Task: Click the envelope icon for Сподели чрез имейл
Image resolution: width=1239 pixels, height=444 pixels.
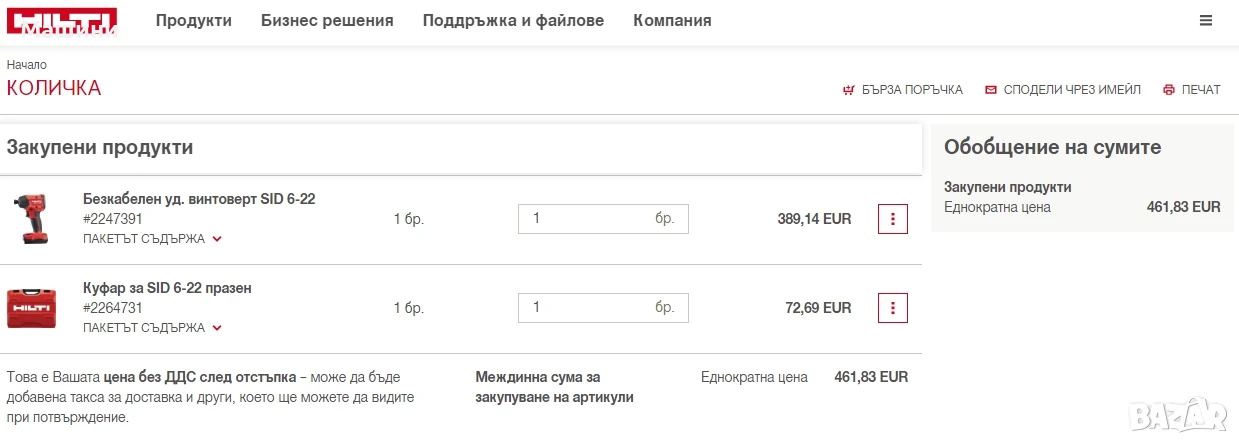Action: [x=991, y=90]
